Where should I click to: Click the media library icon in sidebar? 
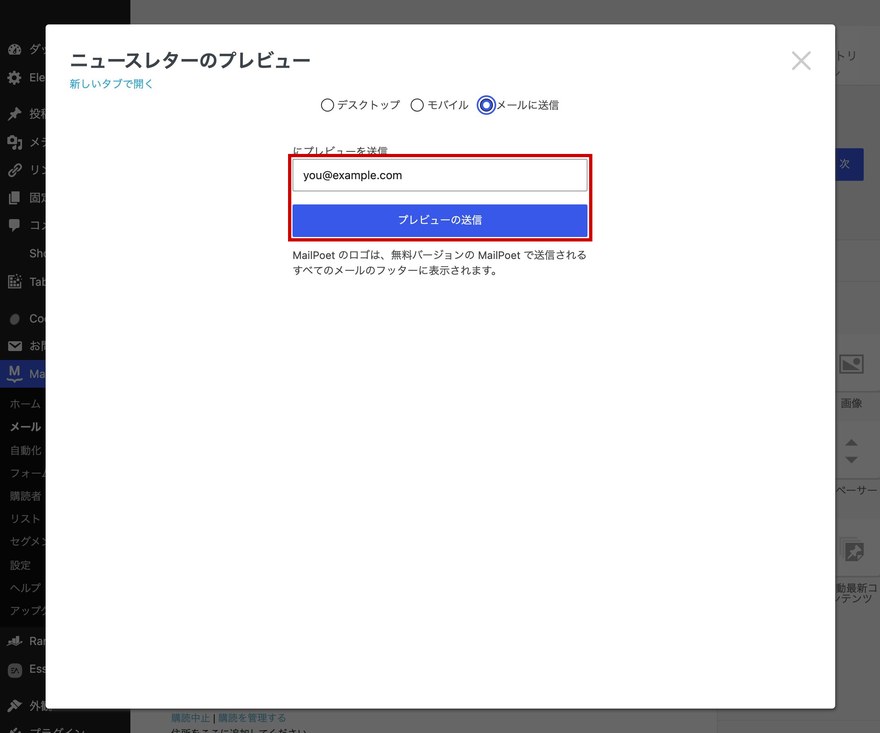tap(15, 142)
